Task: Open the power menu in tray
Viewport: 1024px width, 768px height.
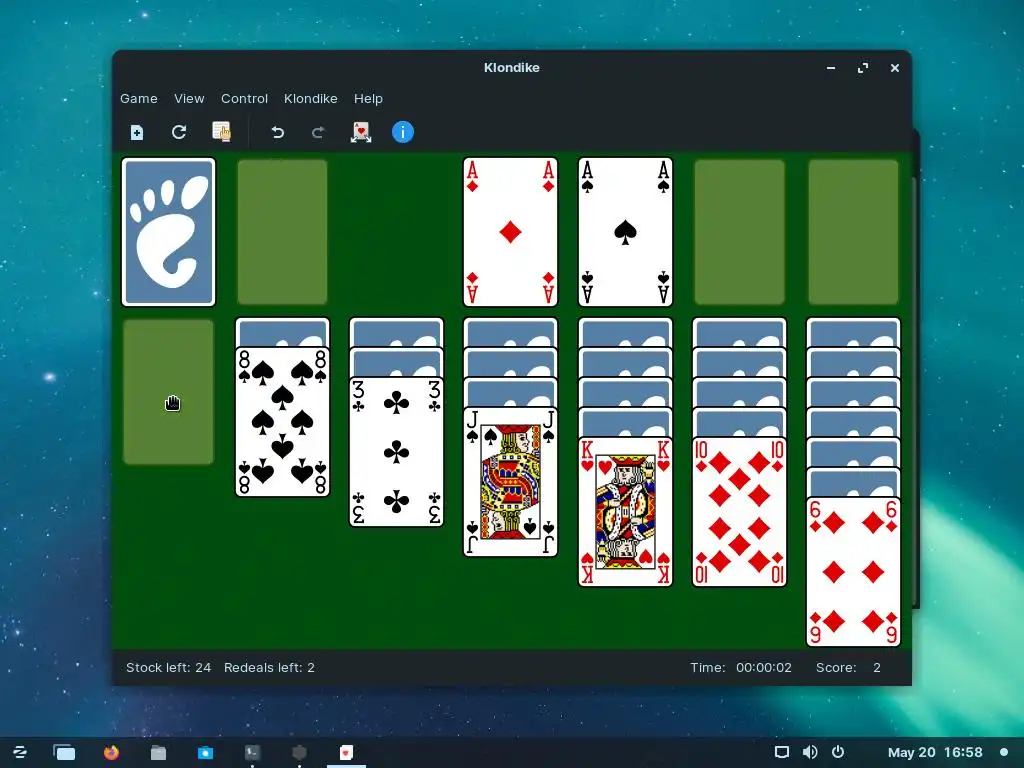Action: coord(838,752)
